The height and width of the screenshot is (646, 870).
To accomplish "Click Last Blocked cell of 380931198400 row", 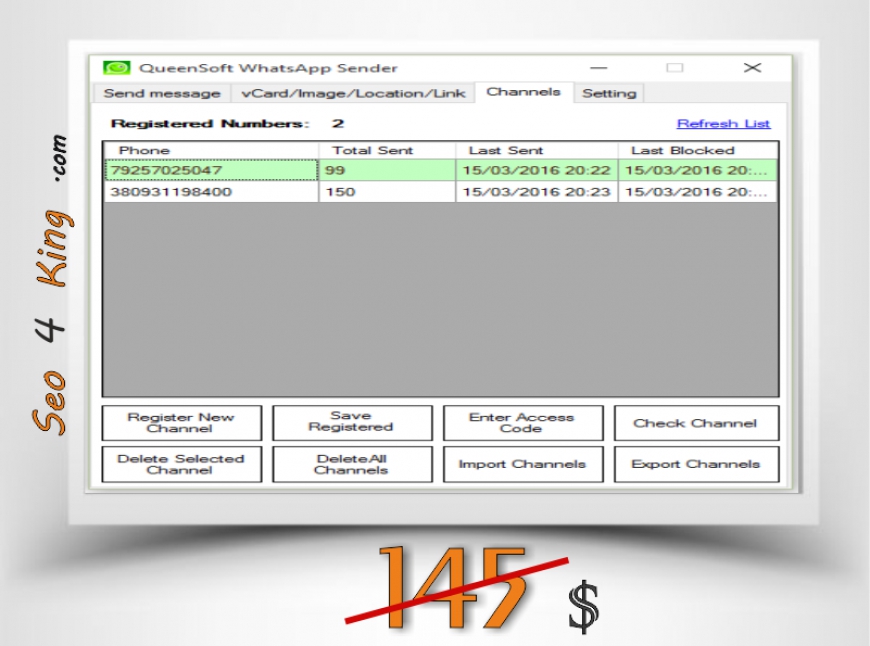I will coord(698,192).
